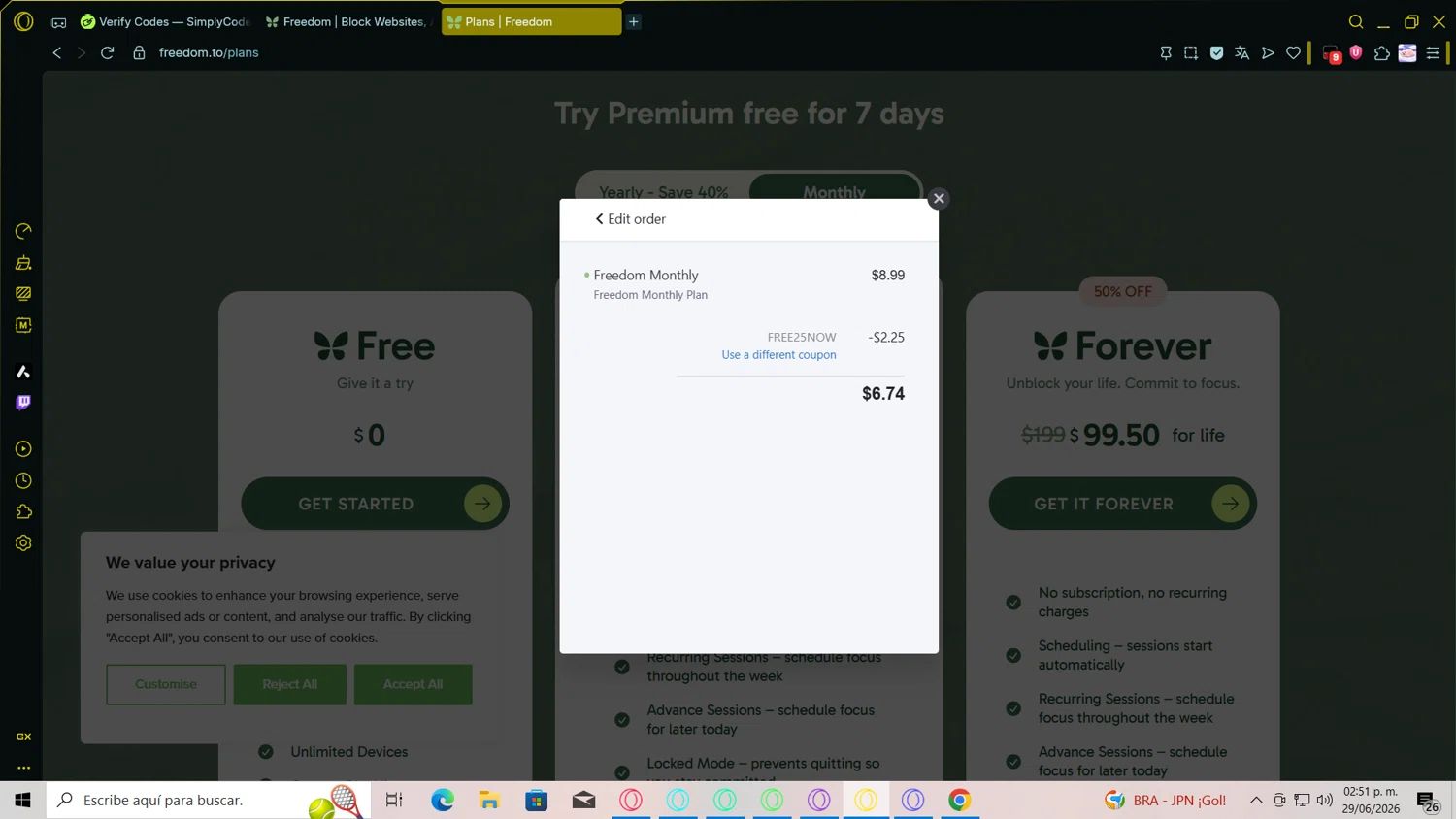Viewport: 1456px width, 819px height.
Task: Open the sidebar three-dots more menu
Action: click(x=23, y=768)
